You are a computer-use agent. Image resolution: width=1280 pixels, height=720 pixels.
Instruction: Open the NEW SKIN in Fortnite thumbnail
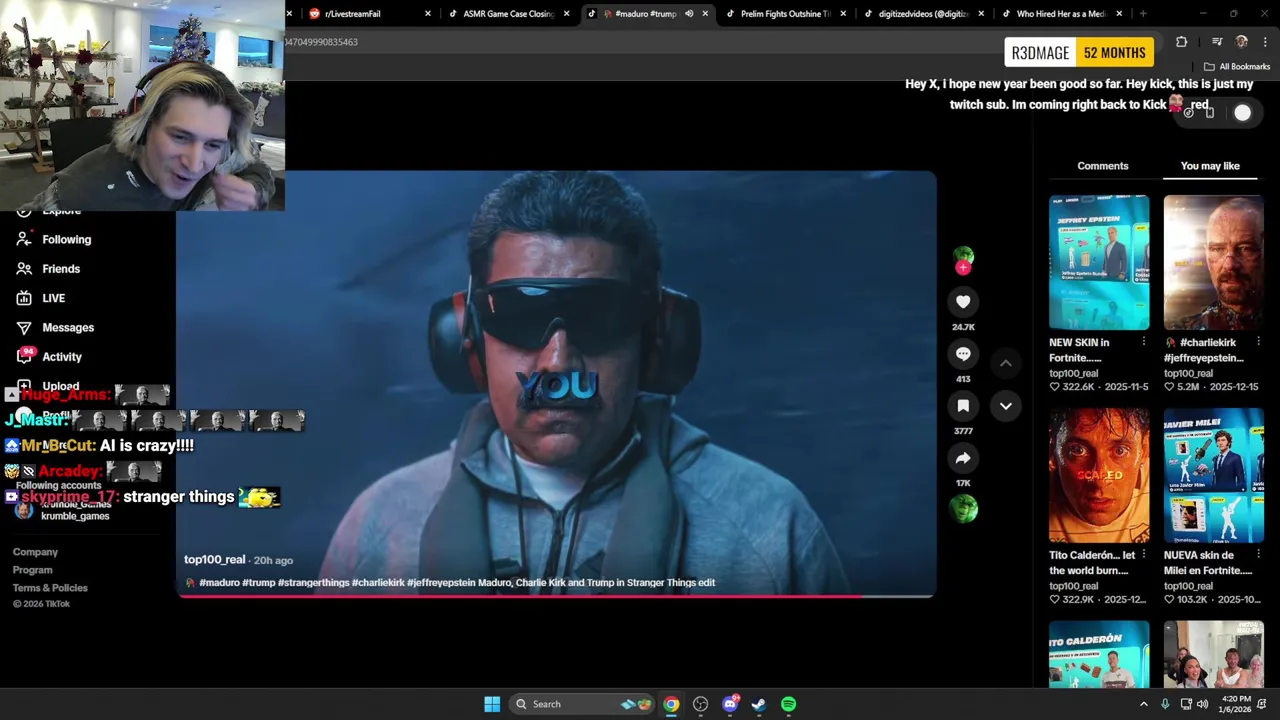(1099, 262)
